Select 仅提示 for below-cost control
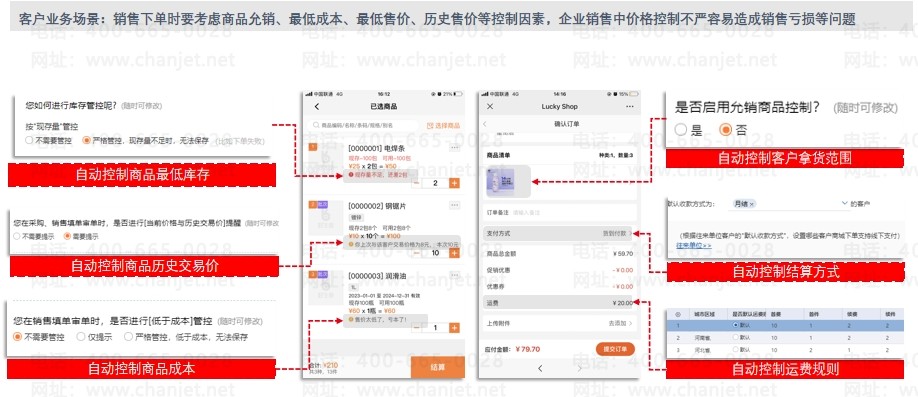Image resolution: width=918 pixels, height=397 pixels. click(x=81, y=337)
